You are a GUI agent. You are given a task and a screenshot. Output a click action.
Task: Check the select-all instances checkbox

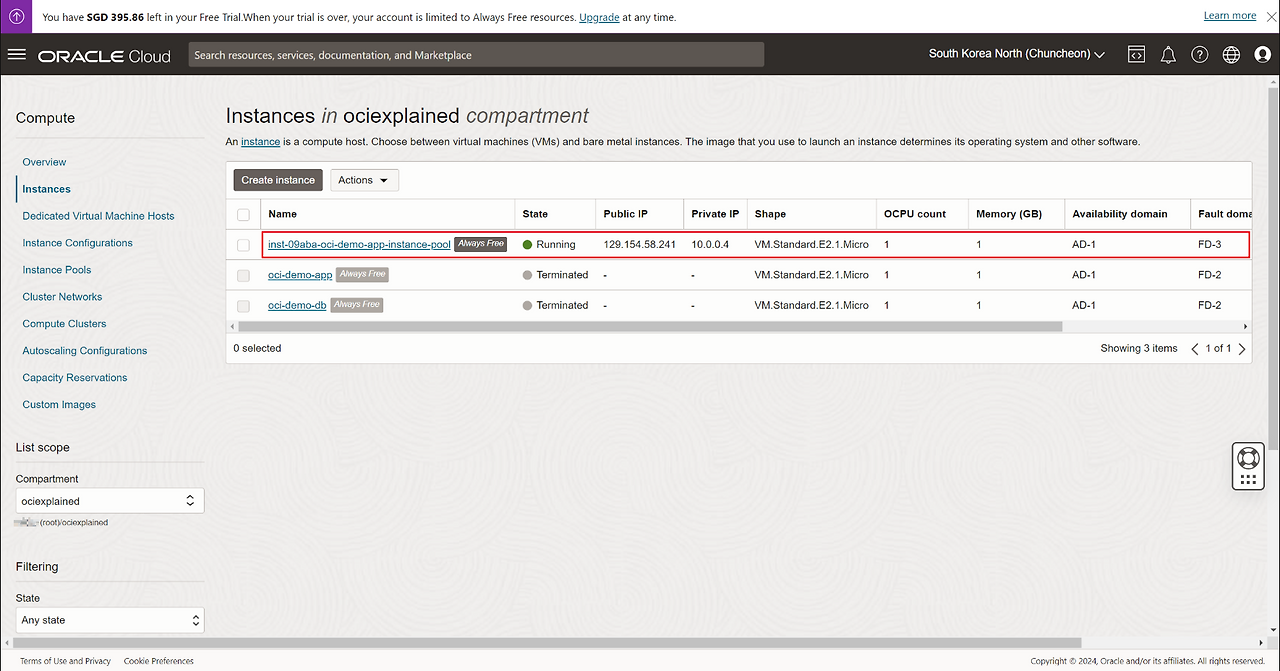point(243,214)
